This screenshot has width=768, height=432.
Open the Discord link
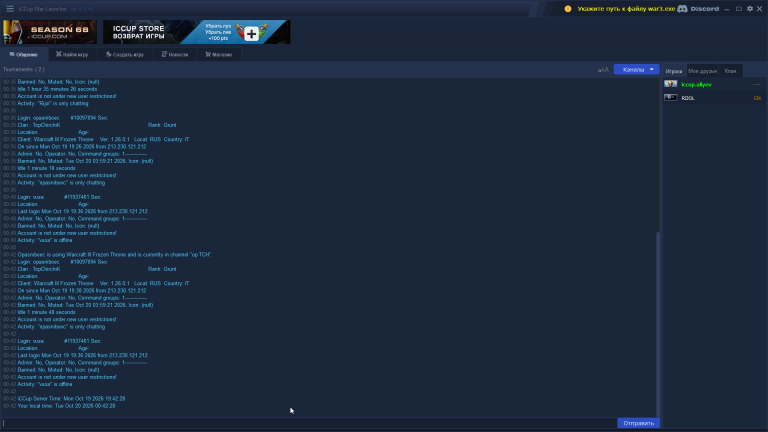(x=698, y=9)
